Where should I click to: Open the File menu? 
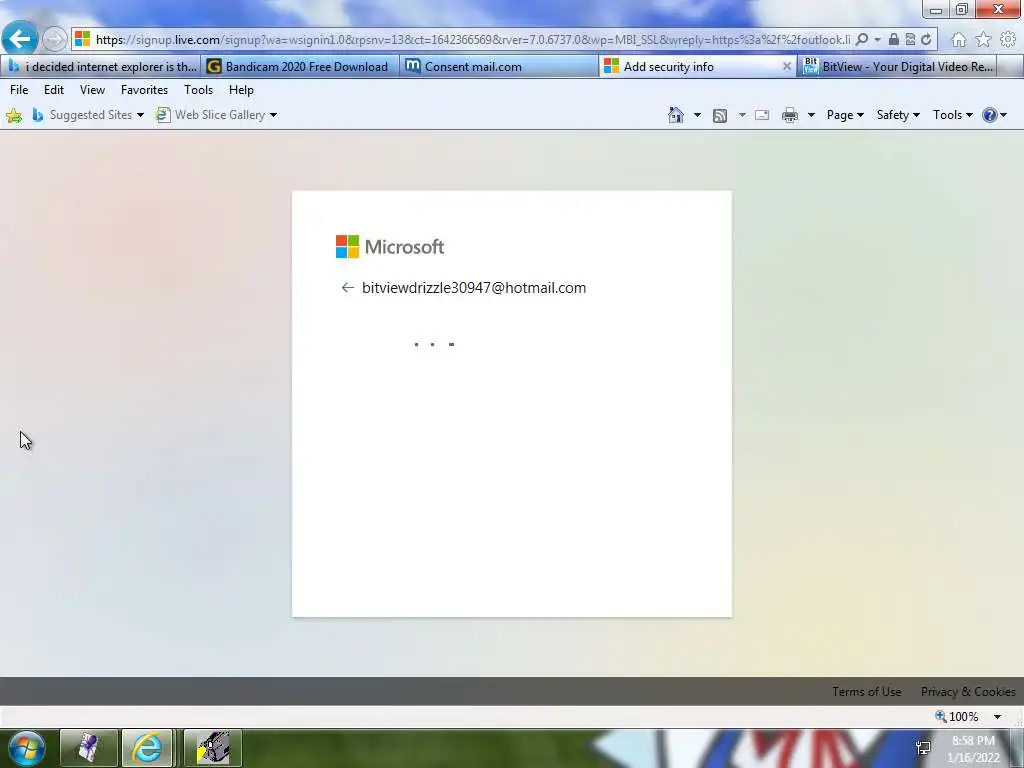(x=19, y=90)
